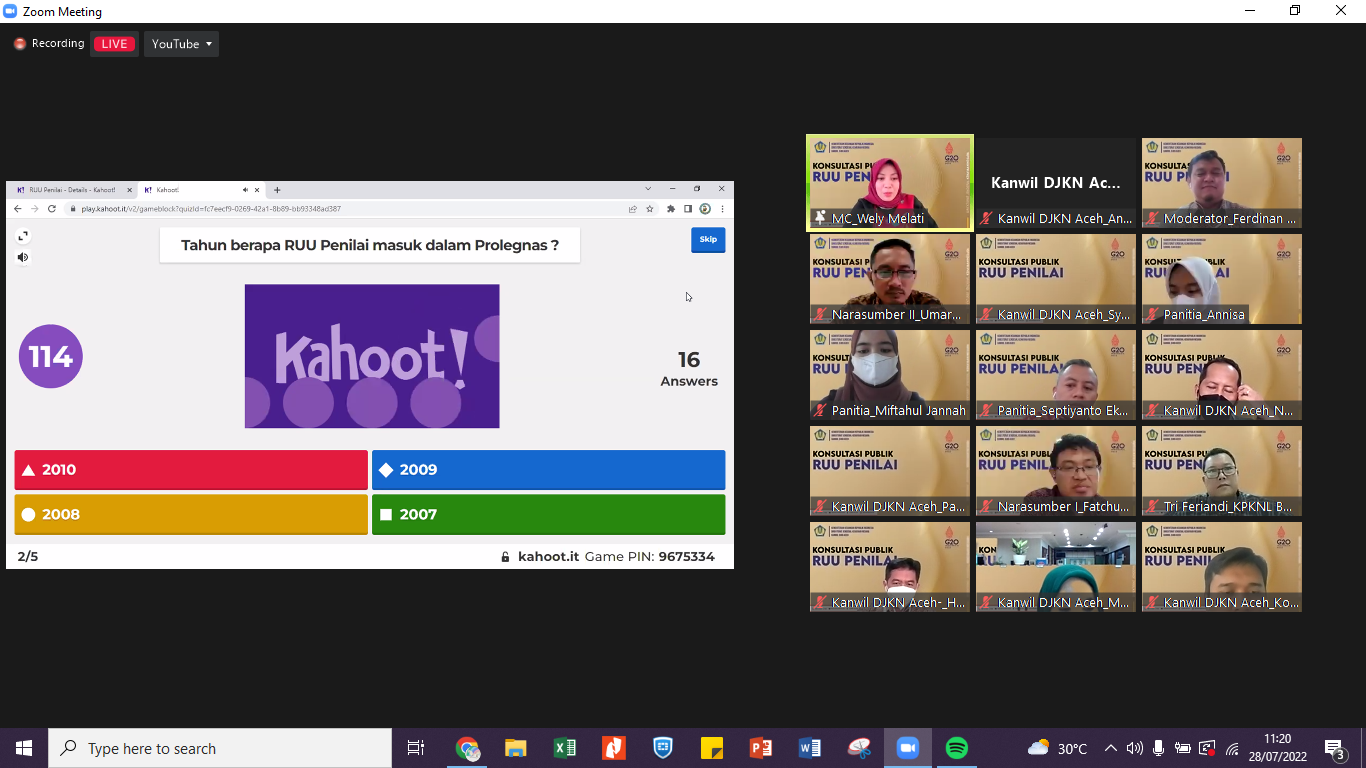This screenshot has height=768, width=1366.
Task: Mute the Kahoot sound icon
Action: coord(23,257)
